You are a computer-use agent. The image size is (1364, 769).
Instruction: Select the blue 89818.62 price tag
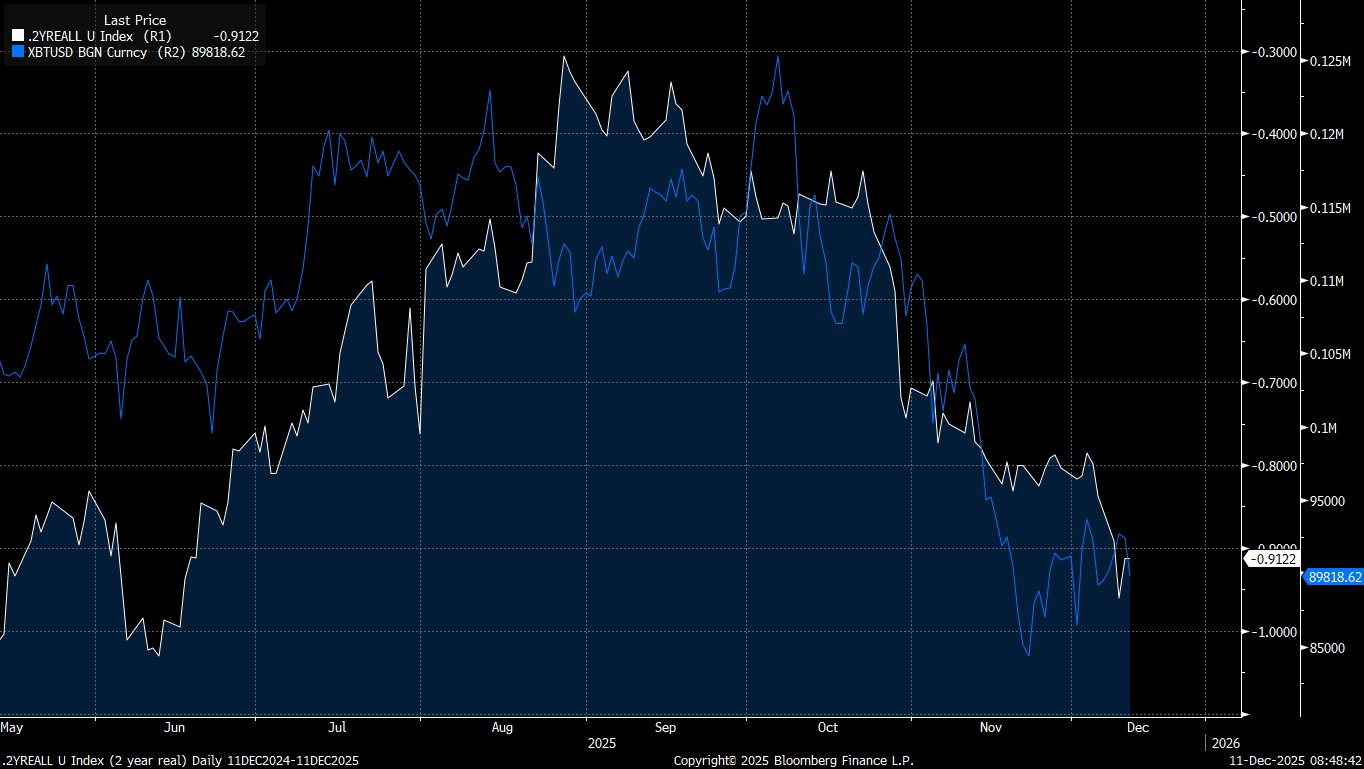(1334, 578)
